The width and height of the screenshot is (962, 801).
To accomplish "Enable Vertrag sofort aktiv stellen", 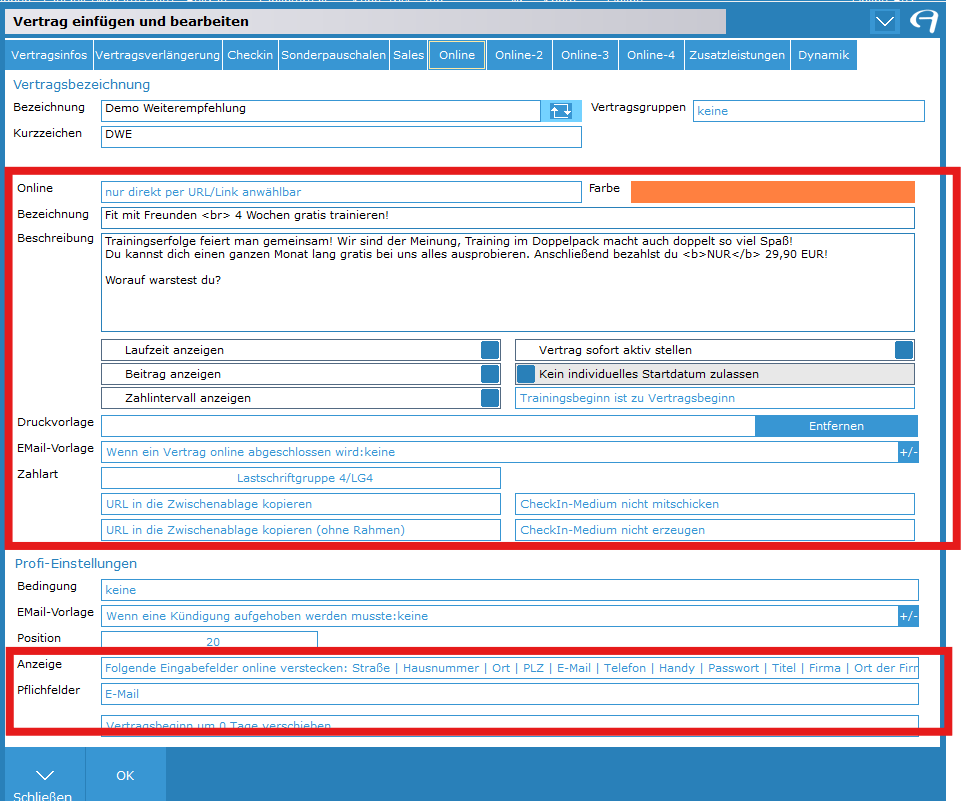I will pyautogui.click(x=903, y=350).
